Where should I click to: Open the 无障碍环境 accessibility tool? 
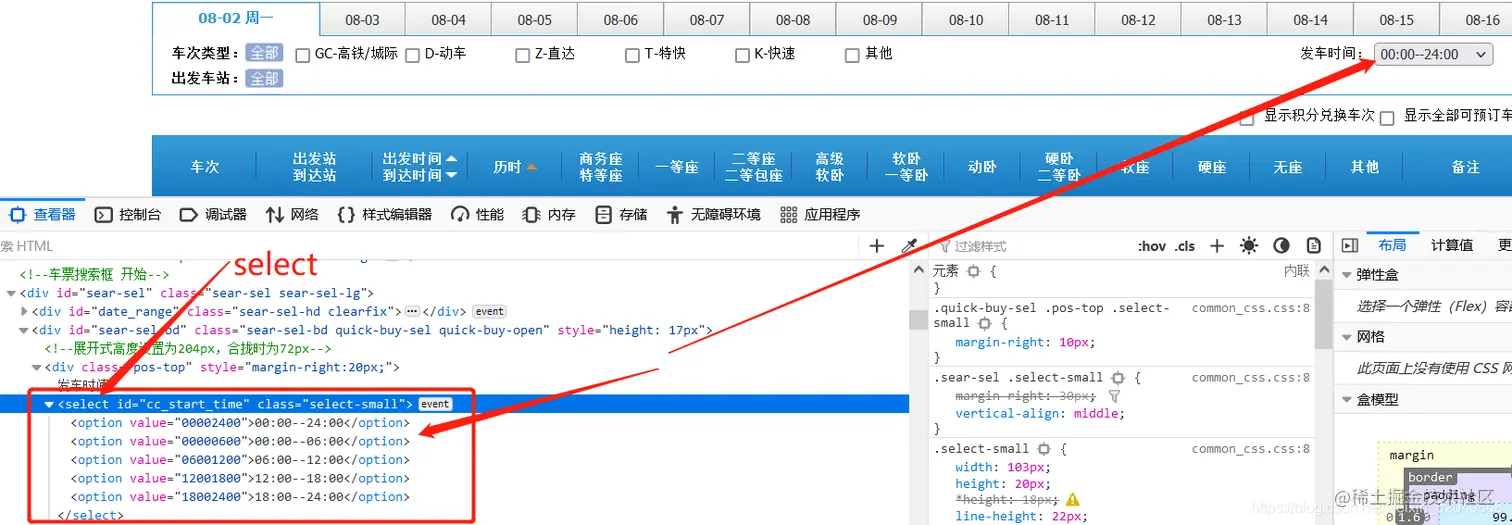(713, 214)
